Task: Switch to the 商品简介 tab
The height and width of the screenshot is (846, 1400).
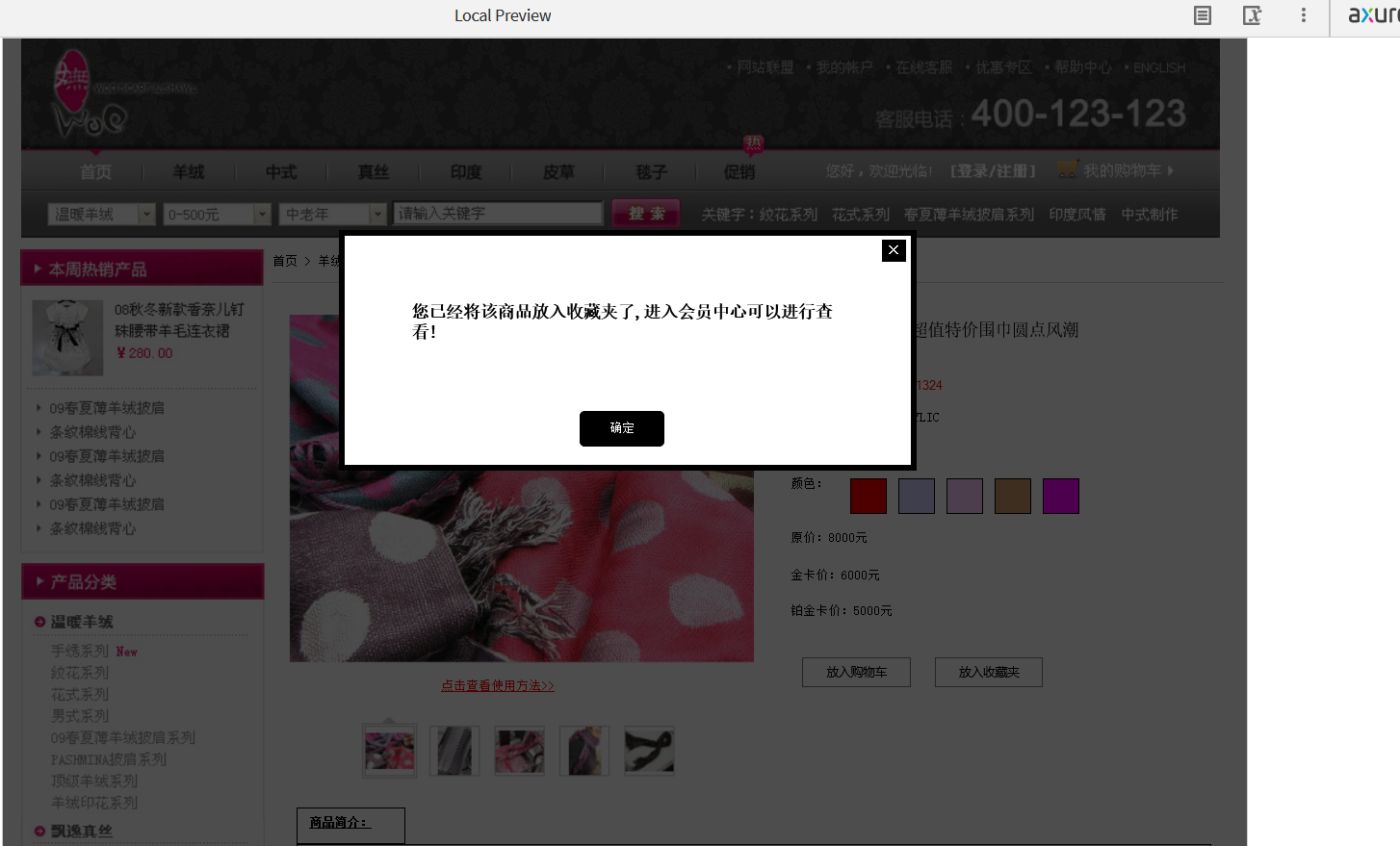Action: tap(350, 825)
